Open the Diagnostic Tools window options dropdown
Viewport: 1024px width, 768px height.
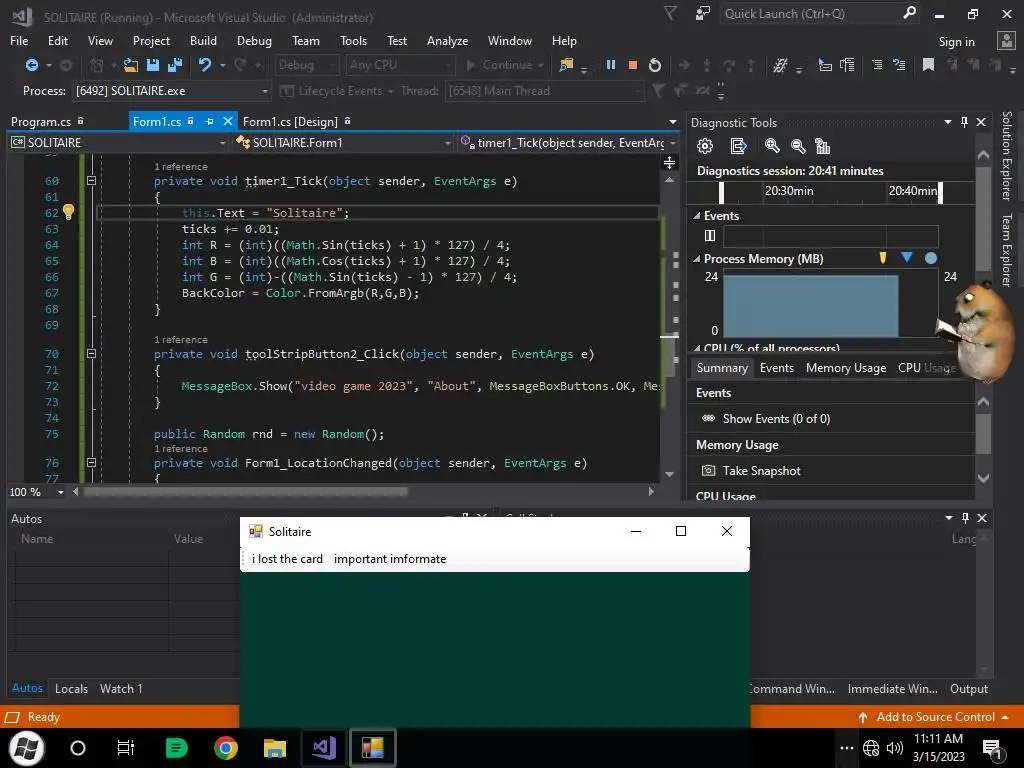pos(948,122)
